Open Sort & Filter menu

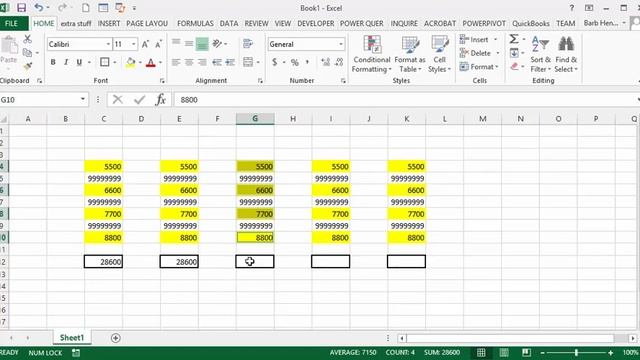pos(540,54)
